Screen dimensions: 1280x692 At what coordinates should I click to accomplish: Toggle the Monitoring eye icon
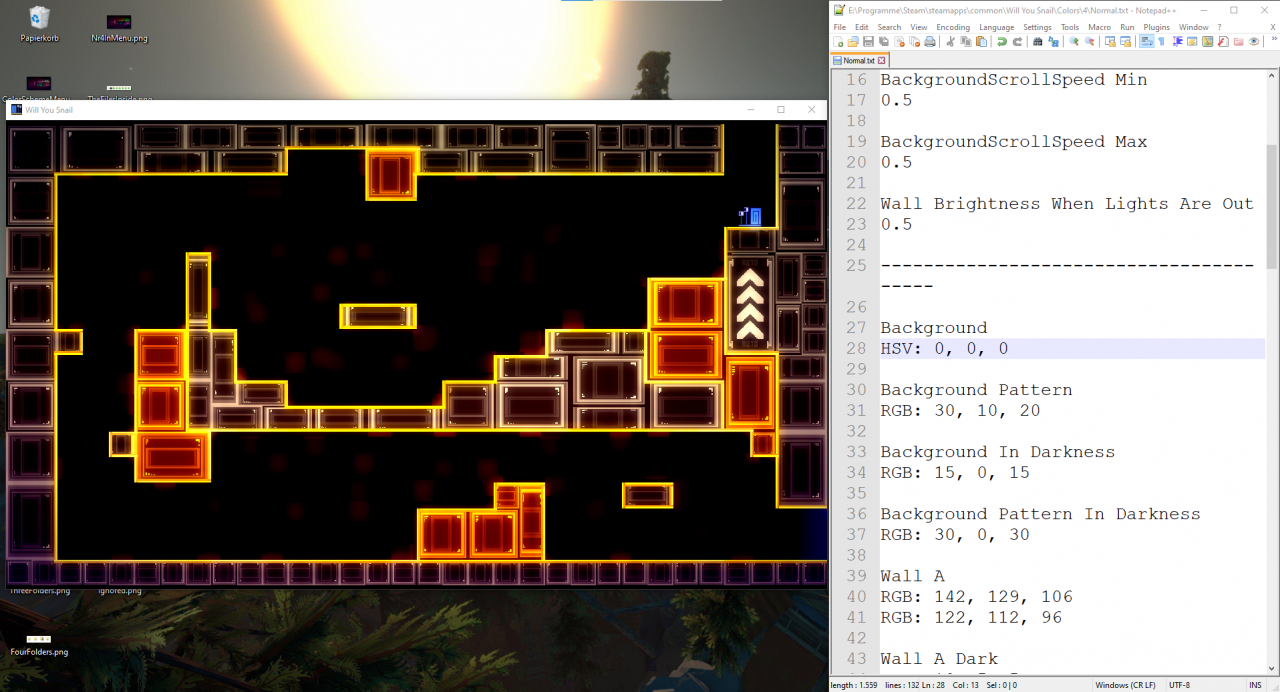point(1254,41)
